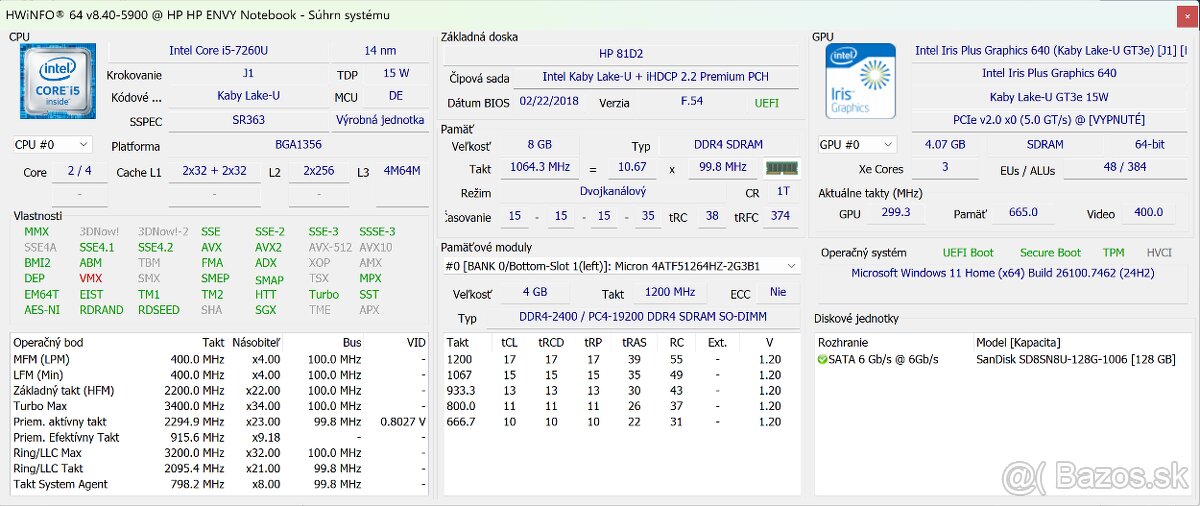Screen dimensions: 1200x506
Task: Click the Windows 11 Home operating system text
Action: tap(1001, 273)
